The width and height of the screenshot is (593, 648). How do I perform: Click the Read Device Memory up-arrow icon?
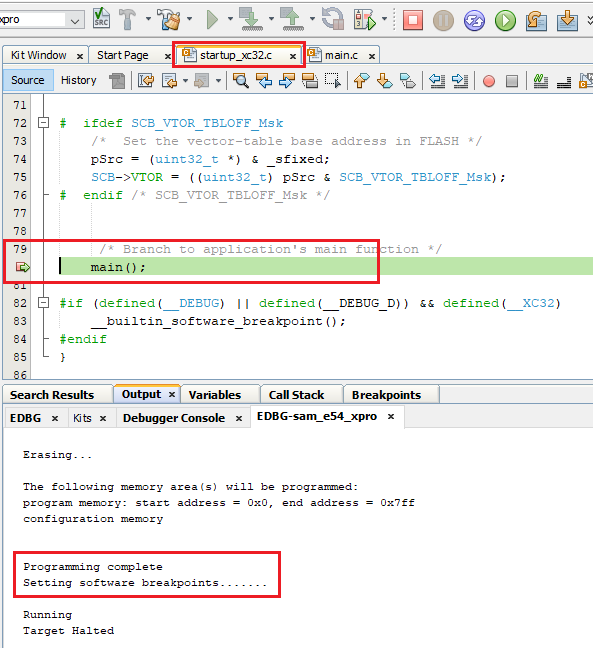point(292,19)
